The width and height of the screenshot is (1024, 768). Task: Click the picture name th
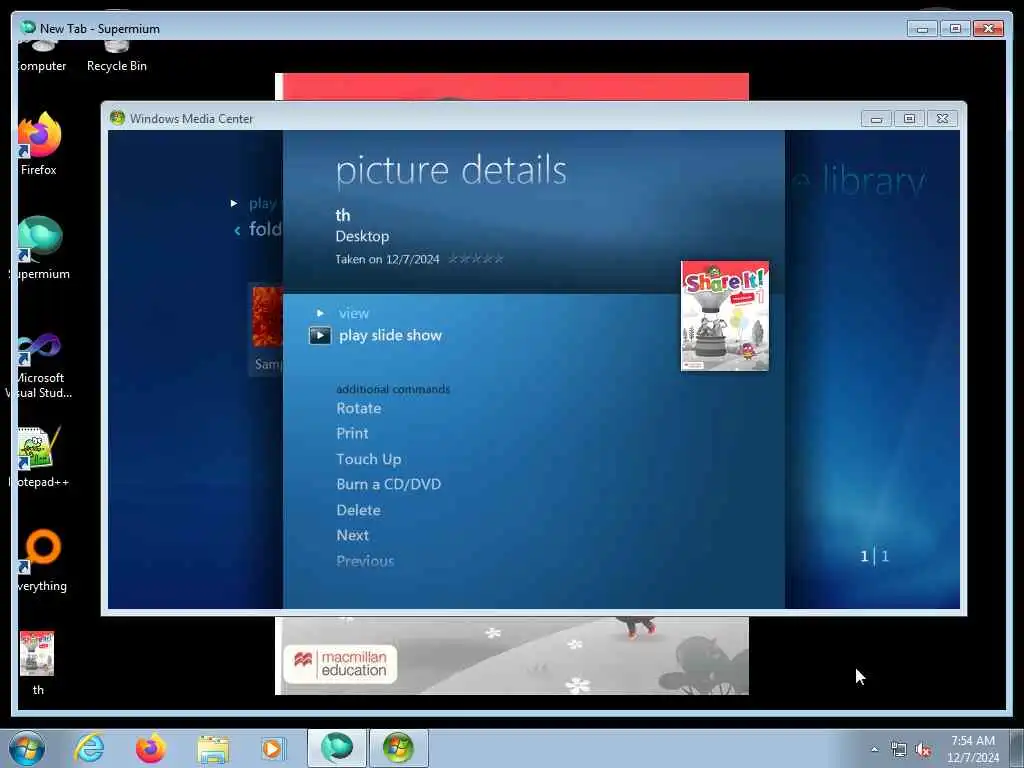click(343, 215)
